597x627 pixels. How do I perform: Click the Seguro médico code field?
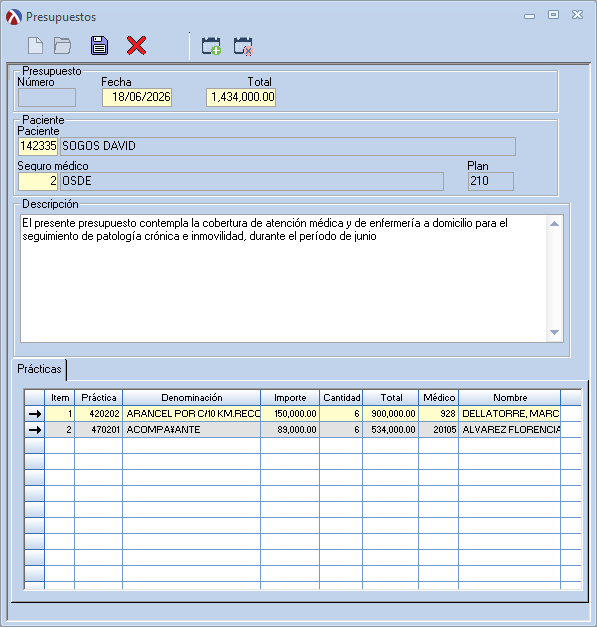38,181
